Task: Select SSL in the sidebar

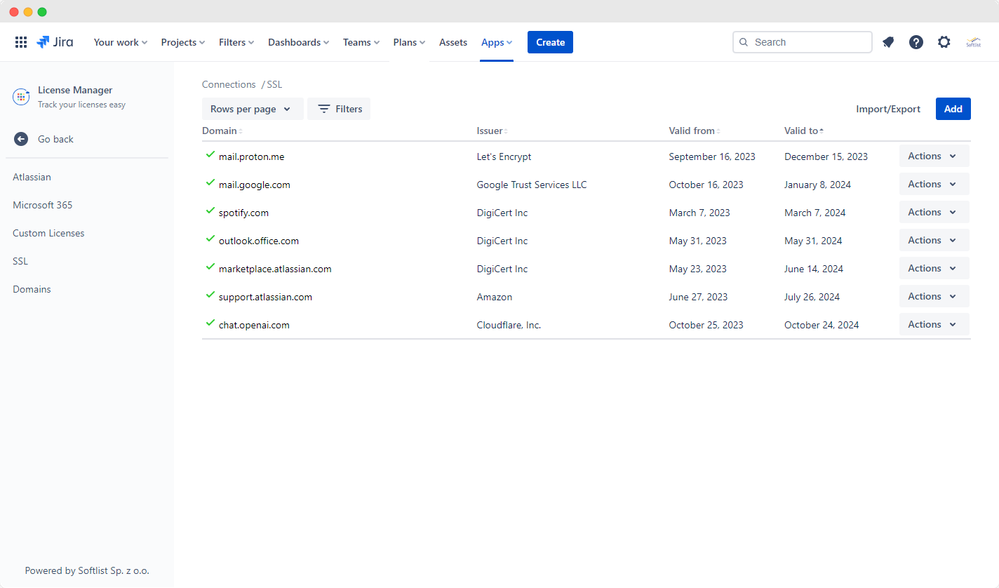Action: point(20,261)
